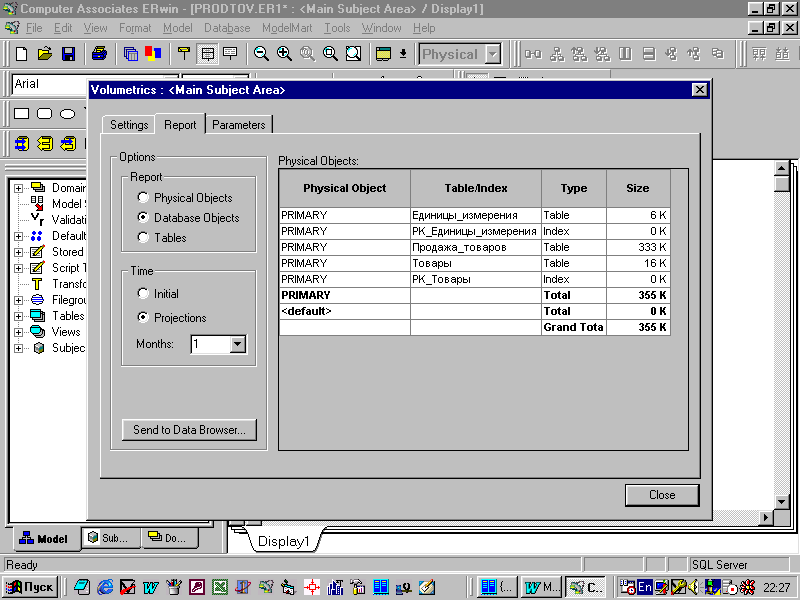Open the Model menu
This screenshot has height=600, width=800.
[178, 28]
